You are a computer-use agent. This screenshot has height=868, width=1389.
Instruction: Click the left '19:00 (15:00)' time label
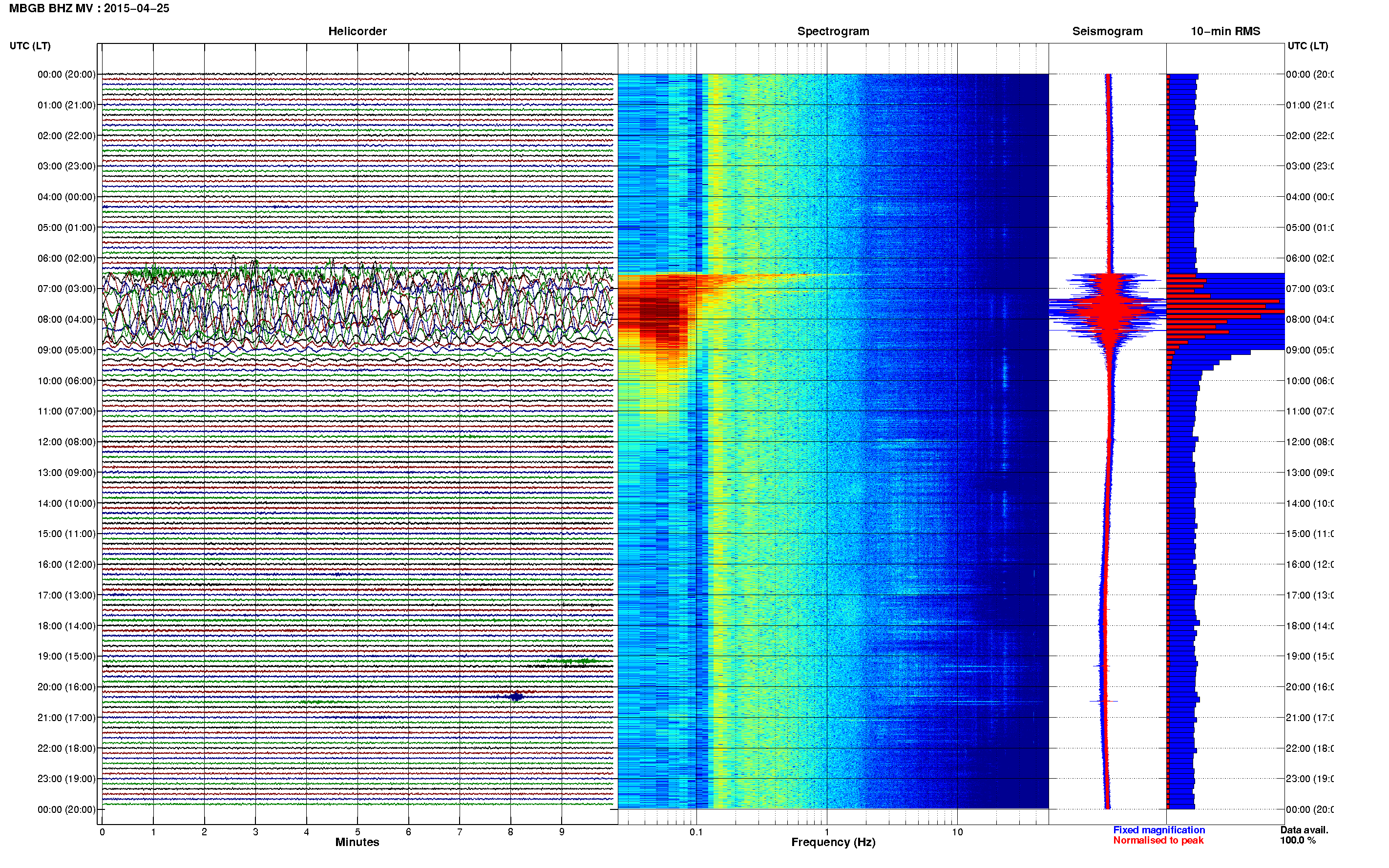pyautogui.click(x=66, y=656)
